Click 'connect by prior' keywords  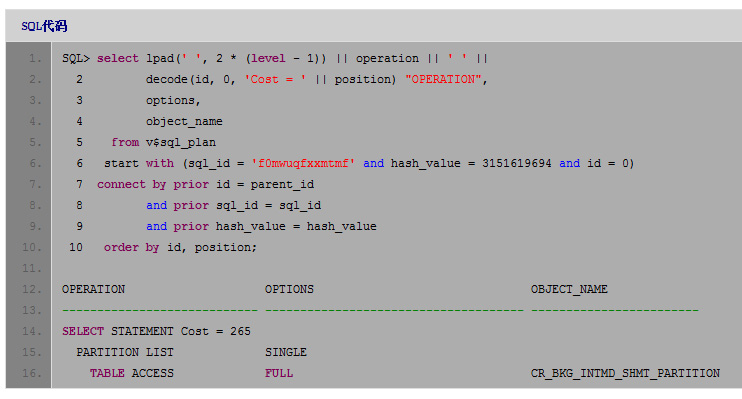point(153,185)
